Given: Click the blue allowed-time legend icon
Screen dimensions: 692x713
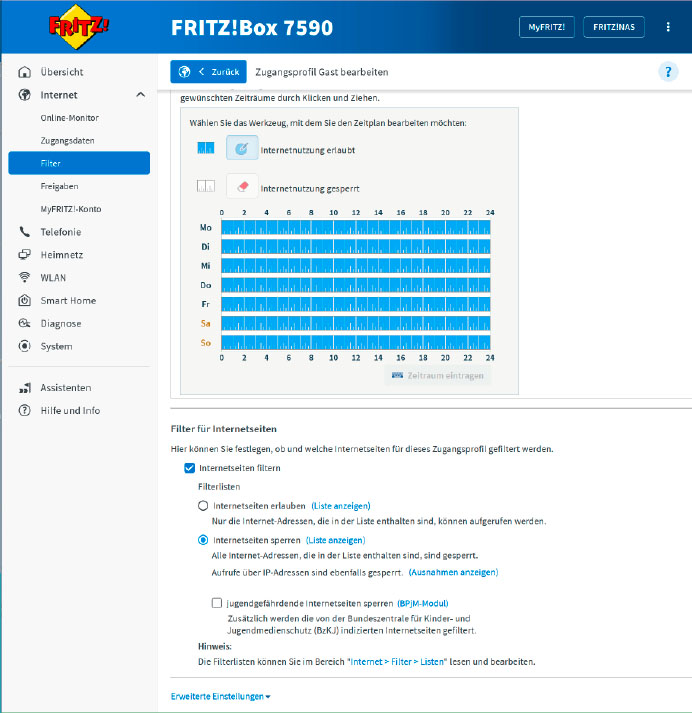Looking at the screenshot, I should (x=206, y=148).
